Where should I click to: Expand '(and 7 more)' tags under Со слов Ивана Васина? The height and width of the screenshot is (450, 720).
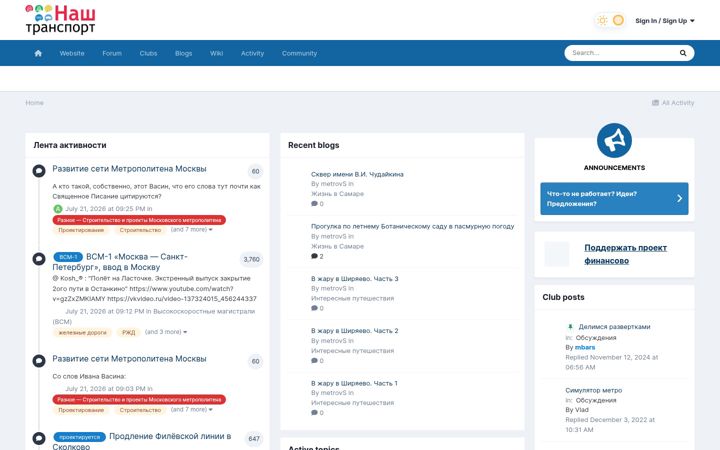click(x=191, y=409)
